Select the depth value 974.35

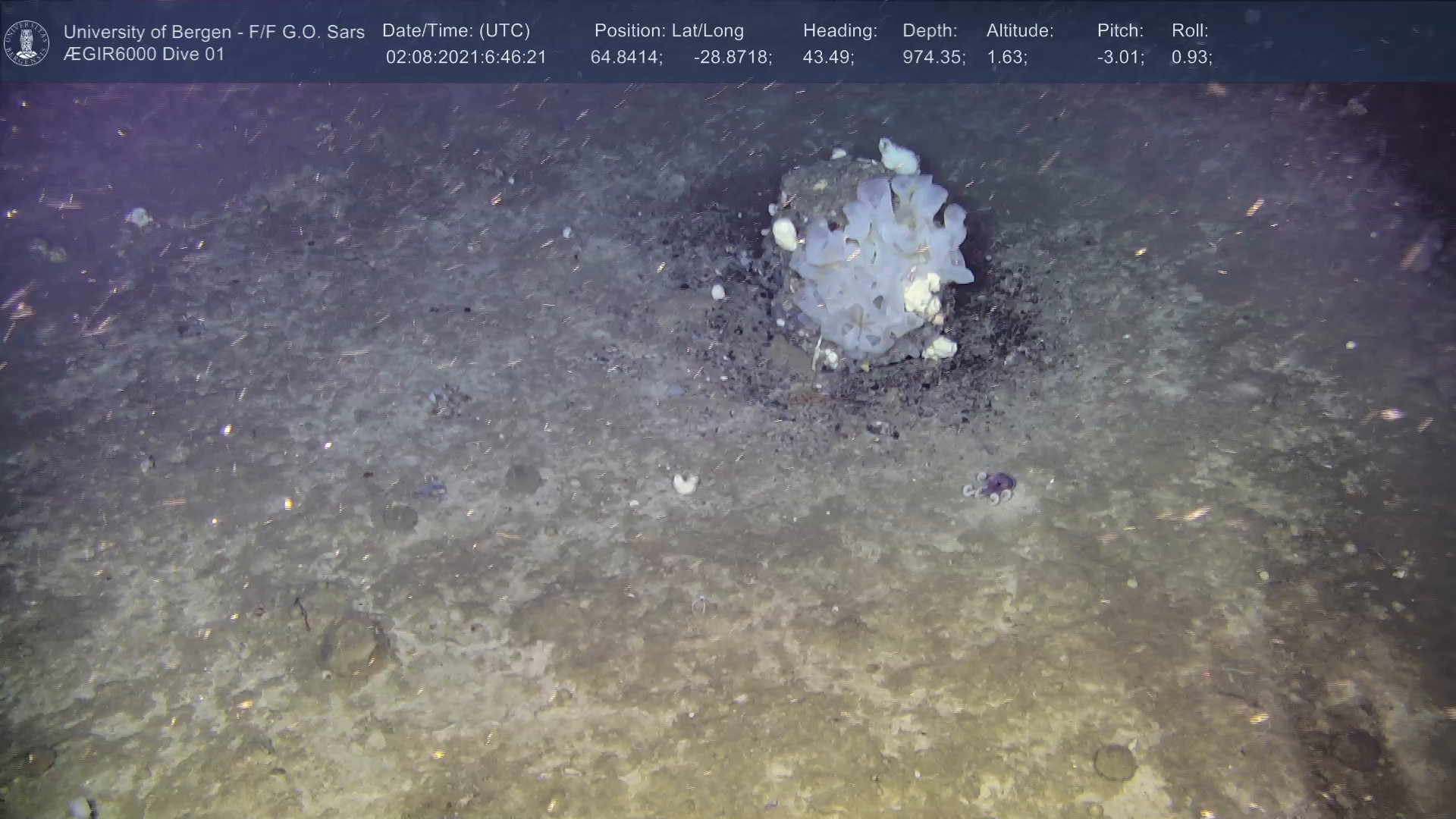(933, 58)
